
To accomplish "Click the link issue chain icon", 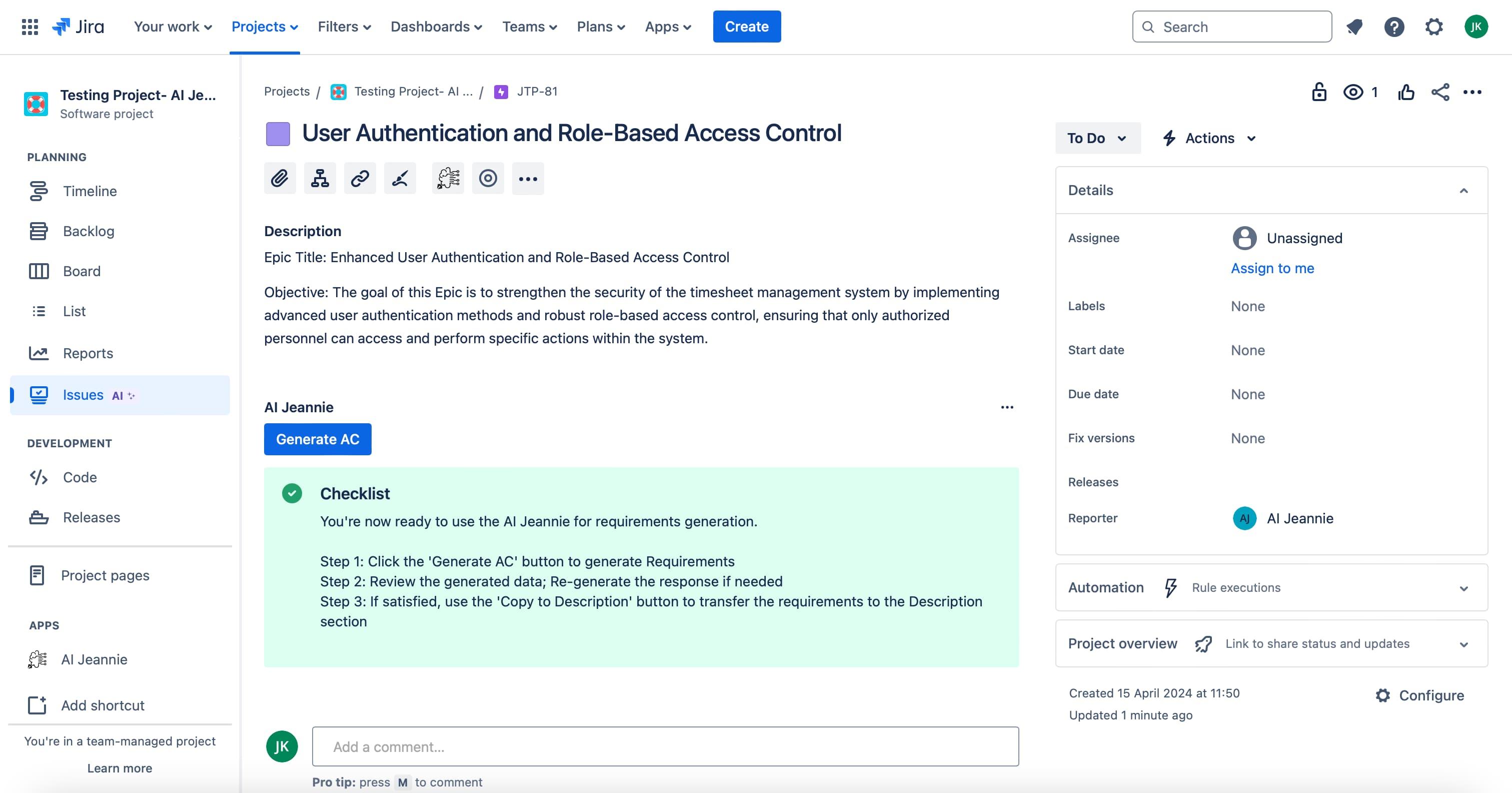I will coord(360,179).
